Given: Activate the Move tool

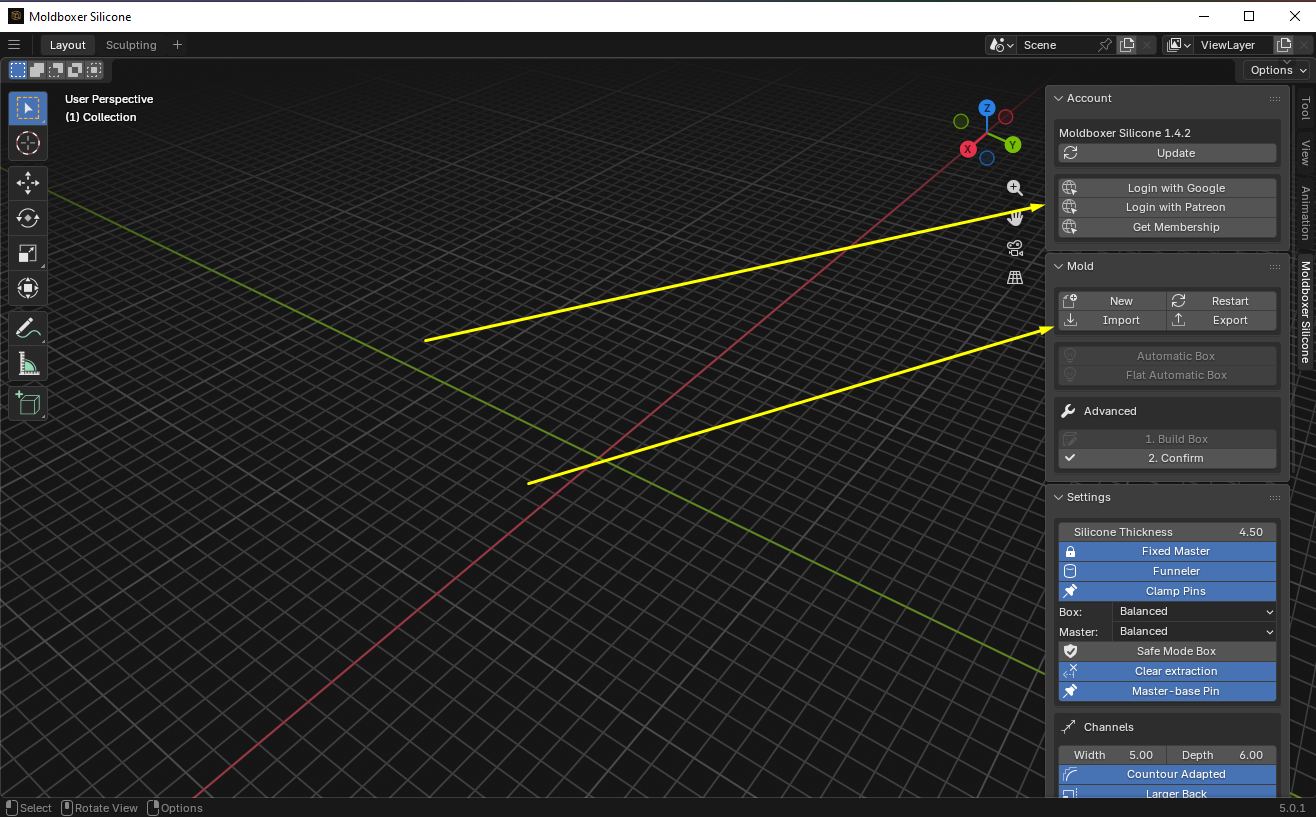Looking at the screenshot, I should (x=28, y=183).
